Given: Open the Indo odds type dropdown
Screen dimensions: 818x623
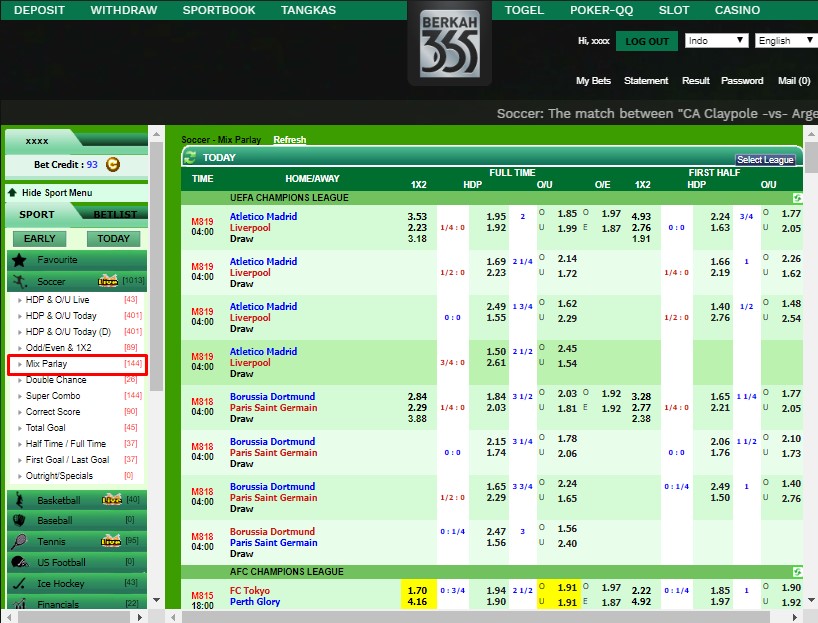Looking at the screenshot, I should coord(716,41).
